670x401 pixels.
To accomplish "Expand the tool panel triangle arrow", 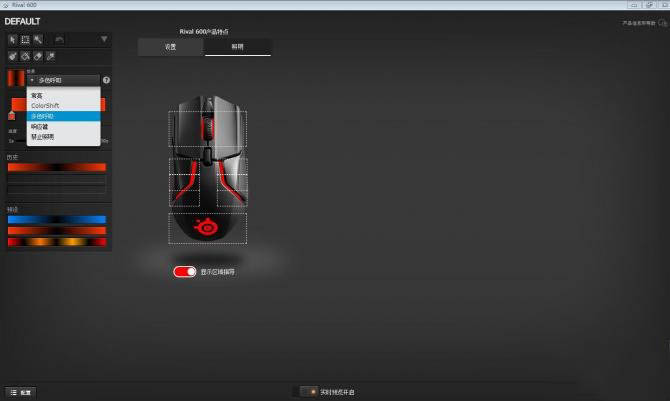I will (104, 39).
